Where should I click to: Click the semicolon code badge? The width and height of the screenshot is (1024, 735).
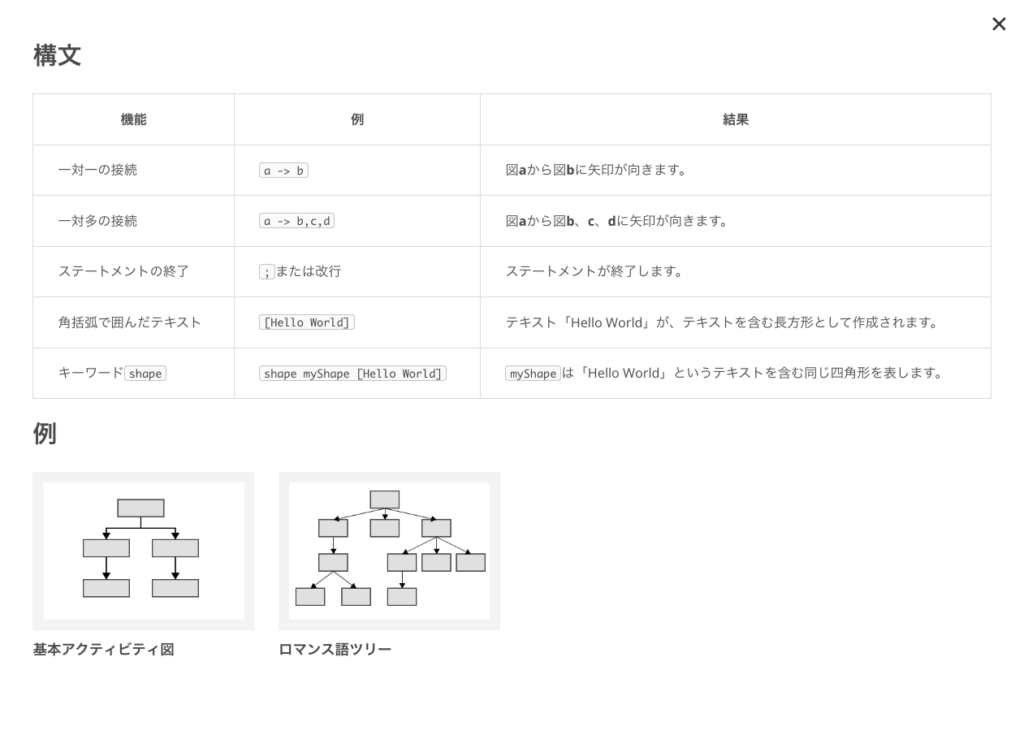pos(266,272)
